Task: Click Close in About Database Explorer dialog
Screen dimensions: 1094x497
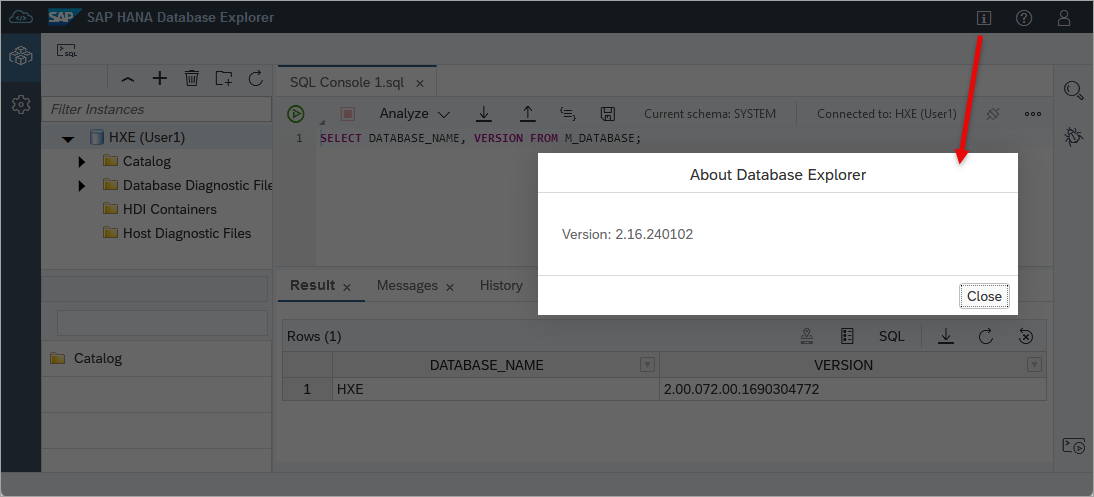Action: (x=984, y=296)
